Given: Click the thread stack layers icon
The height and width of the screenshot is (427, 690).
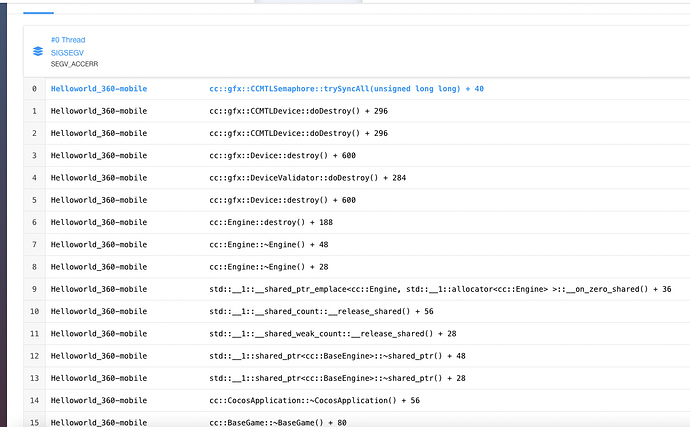Looking at the screenshot, I should 37,51.
